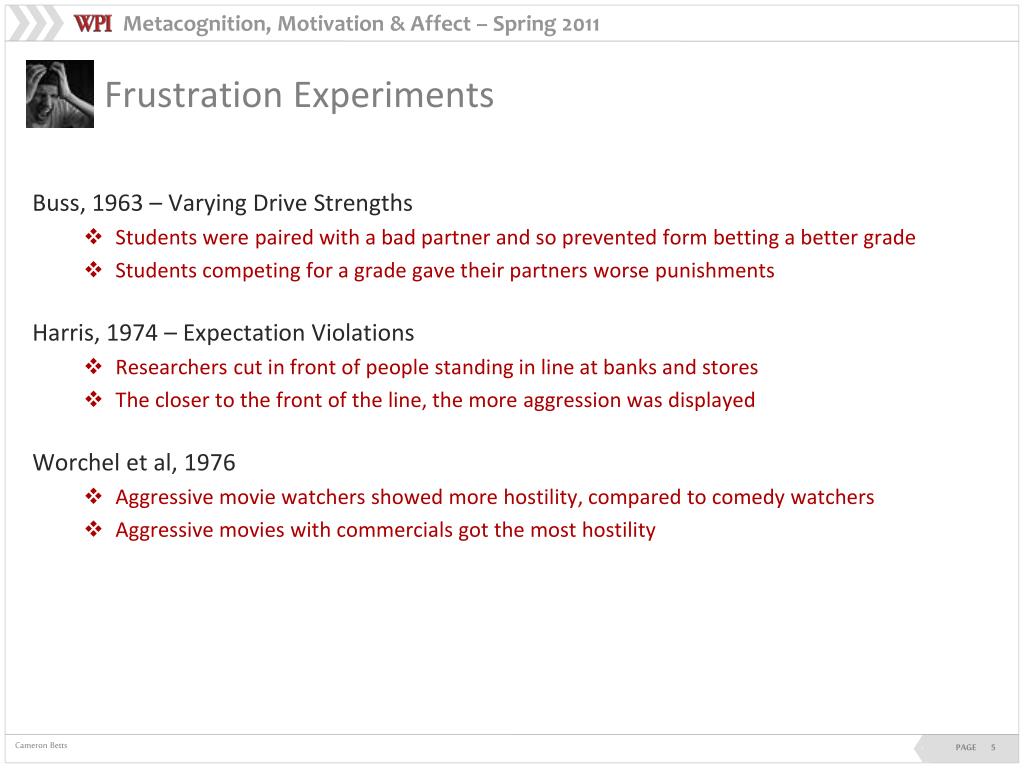The width and height of the screenshot is (1024, 768).
Task: Select the "Frustration Experiments" slide title
Action: click(299, 95)
